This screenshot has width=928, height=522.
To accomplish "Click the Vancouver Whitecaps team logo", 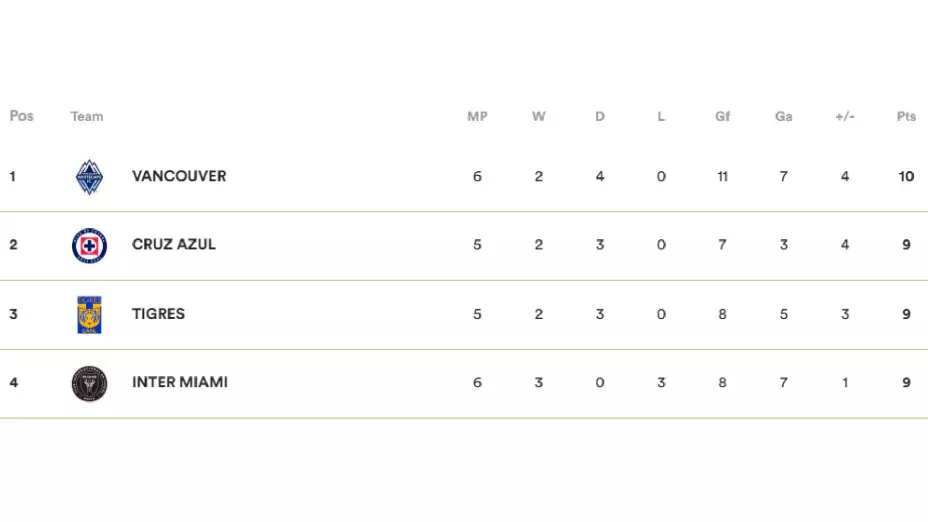I will coord(89,176).
